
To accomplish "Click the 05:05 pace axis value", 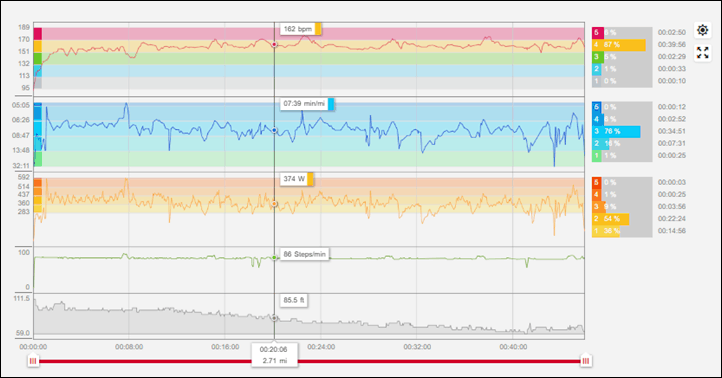I will coord(21,105).
